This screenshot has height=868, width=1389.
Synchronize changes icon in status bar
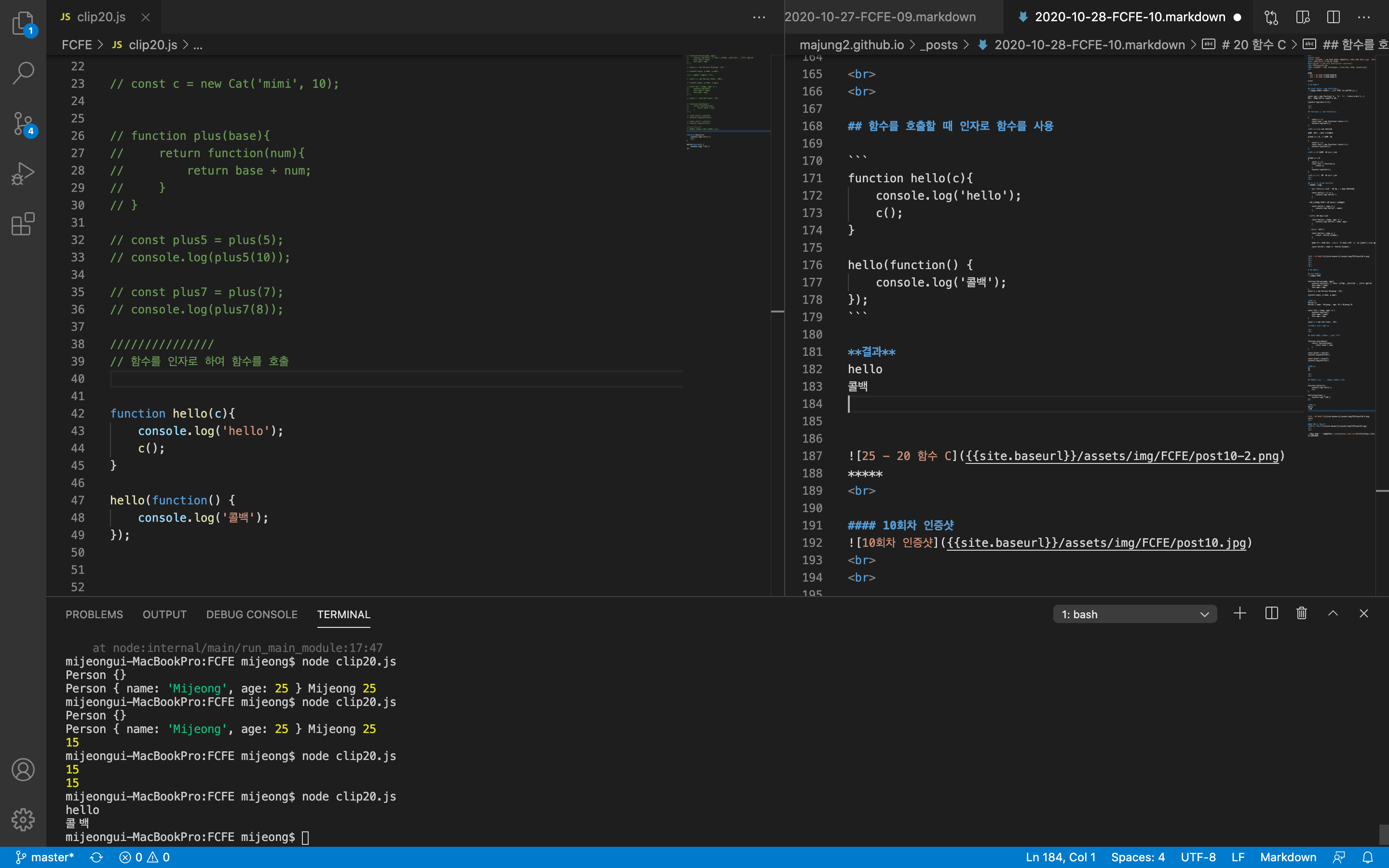(x=96, y=857)
